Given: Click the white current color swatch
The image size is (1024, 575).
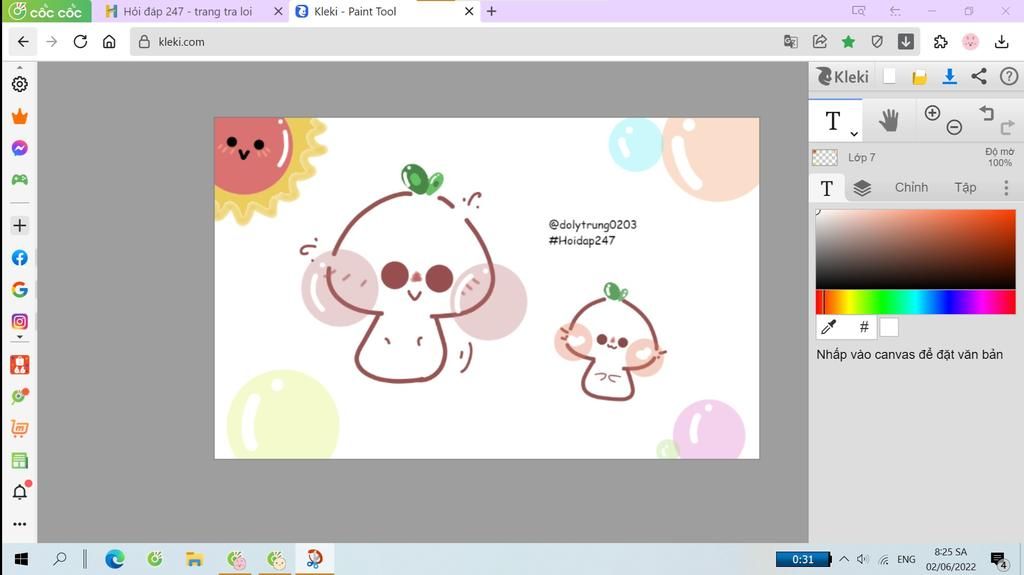Looking at the screenshot, I should pyautogui.click(x=889, y=327).
